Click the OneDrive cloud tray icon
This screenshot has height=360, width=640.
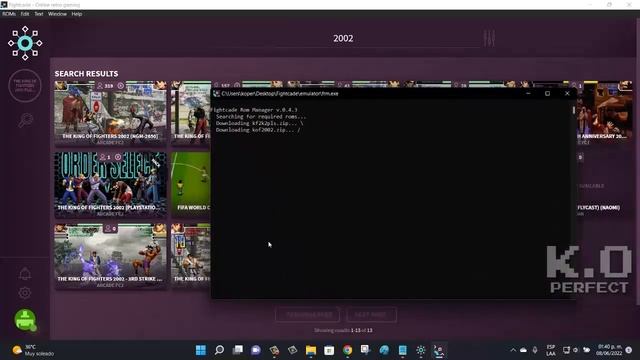click(x=523, y=350)
